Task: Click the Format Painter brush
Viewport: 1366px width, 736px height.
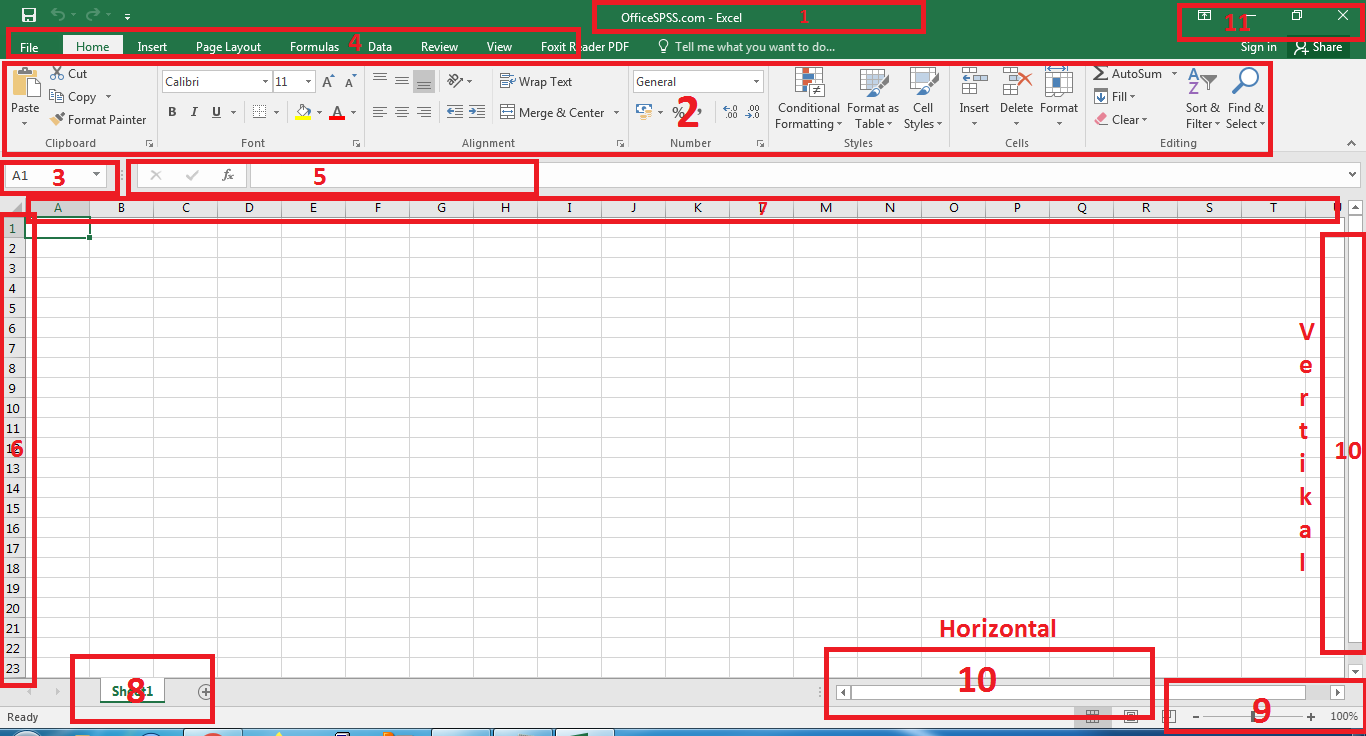Action: [57, 120]
